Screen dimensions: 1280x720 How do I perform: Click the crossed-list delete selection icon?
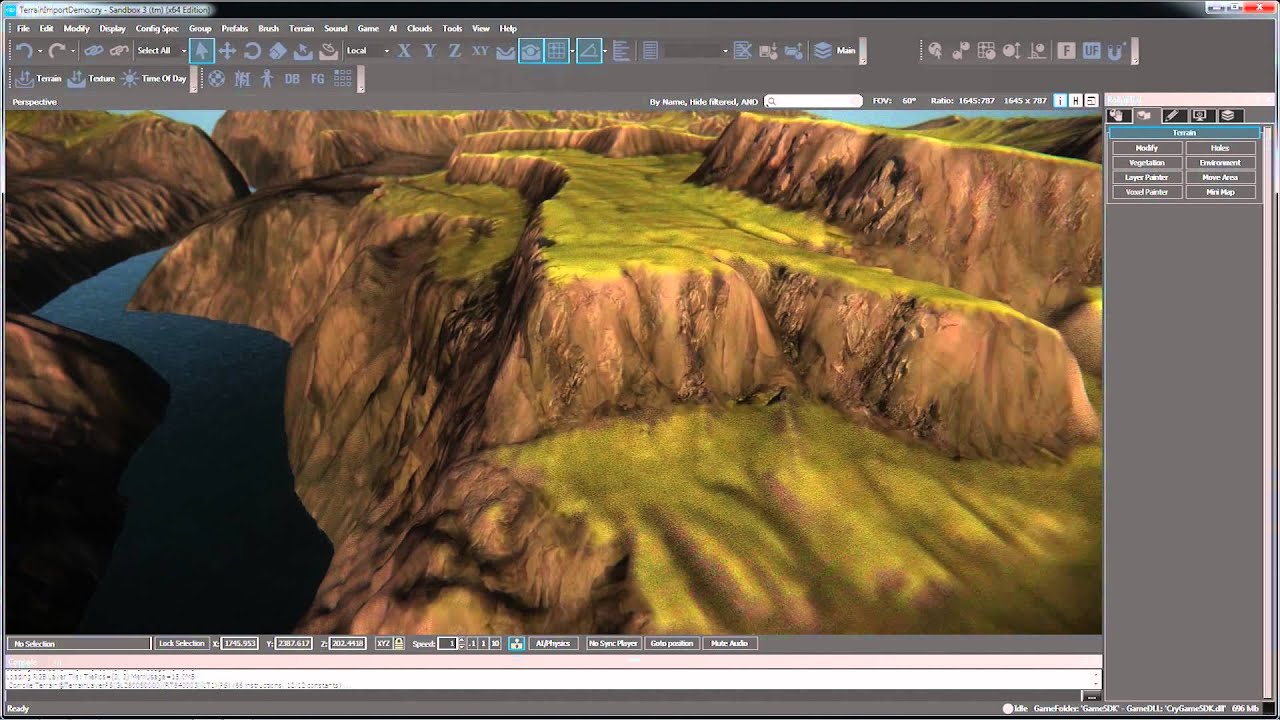pyautogui.click(x=742, y=50)
